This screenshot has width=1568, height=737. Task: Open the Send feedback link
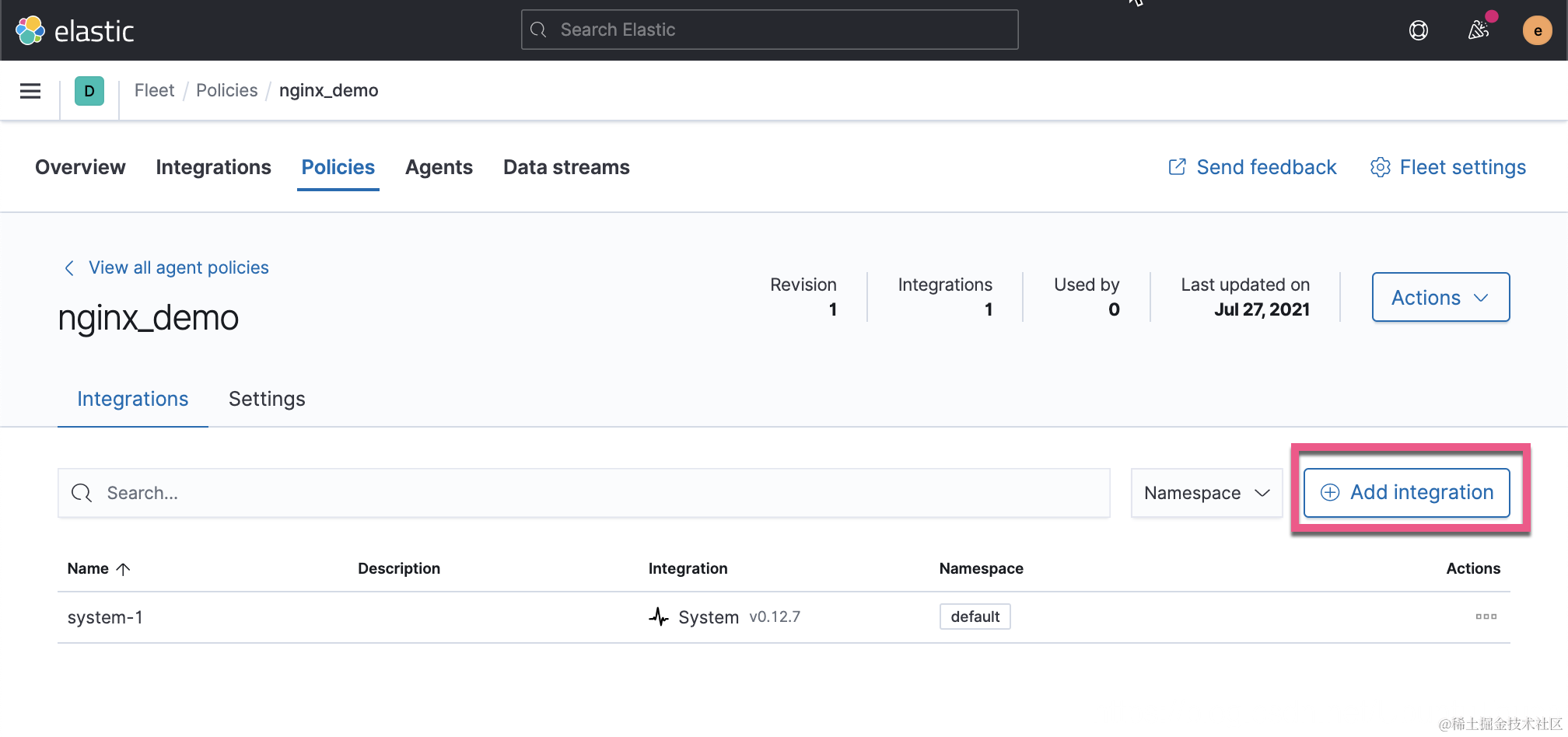(1252, 167)
